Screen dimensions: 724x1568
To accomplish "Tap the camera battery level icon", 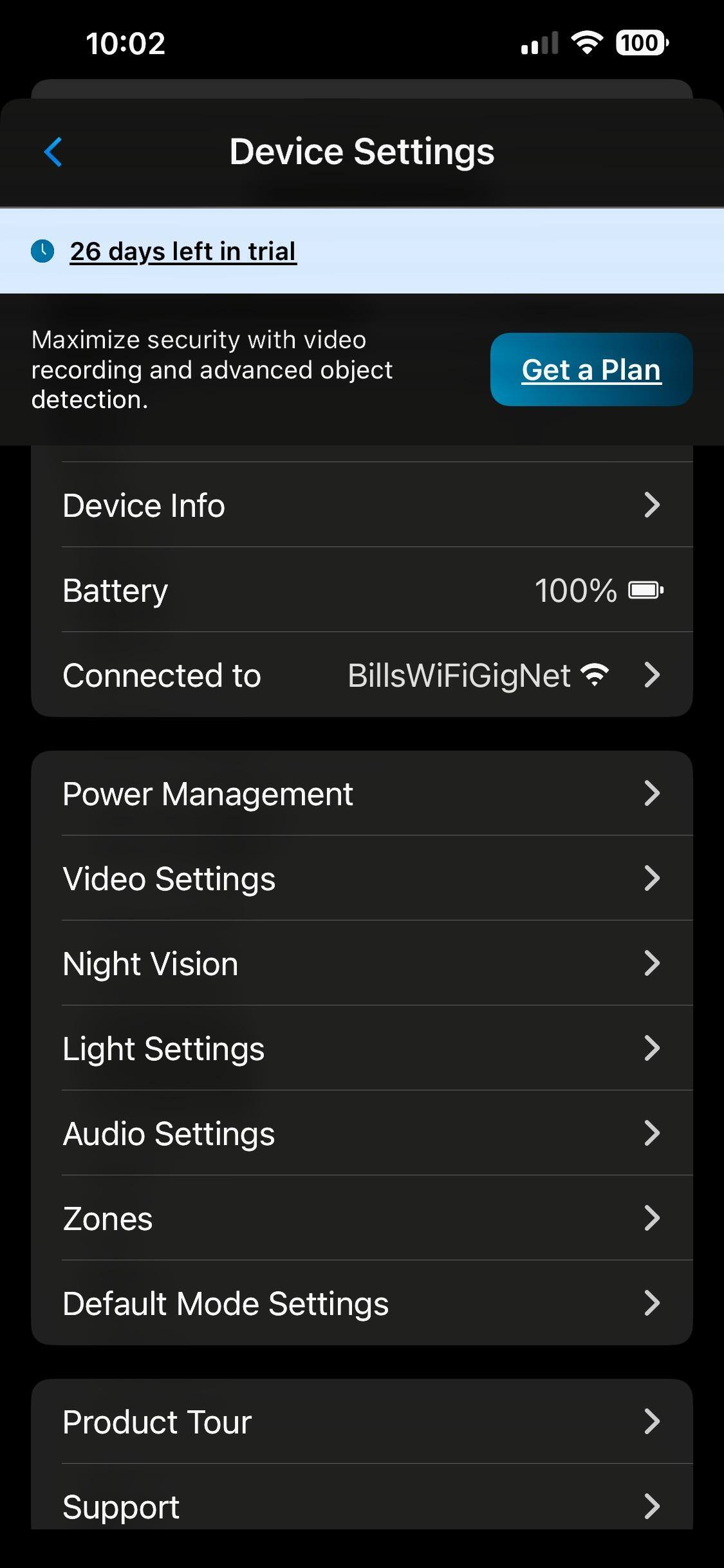I will pyautogui.click(x=645, y=590).
